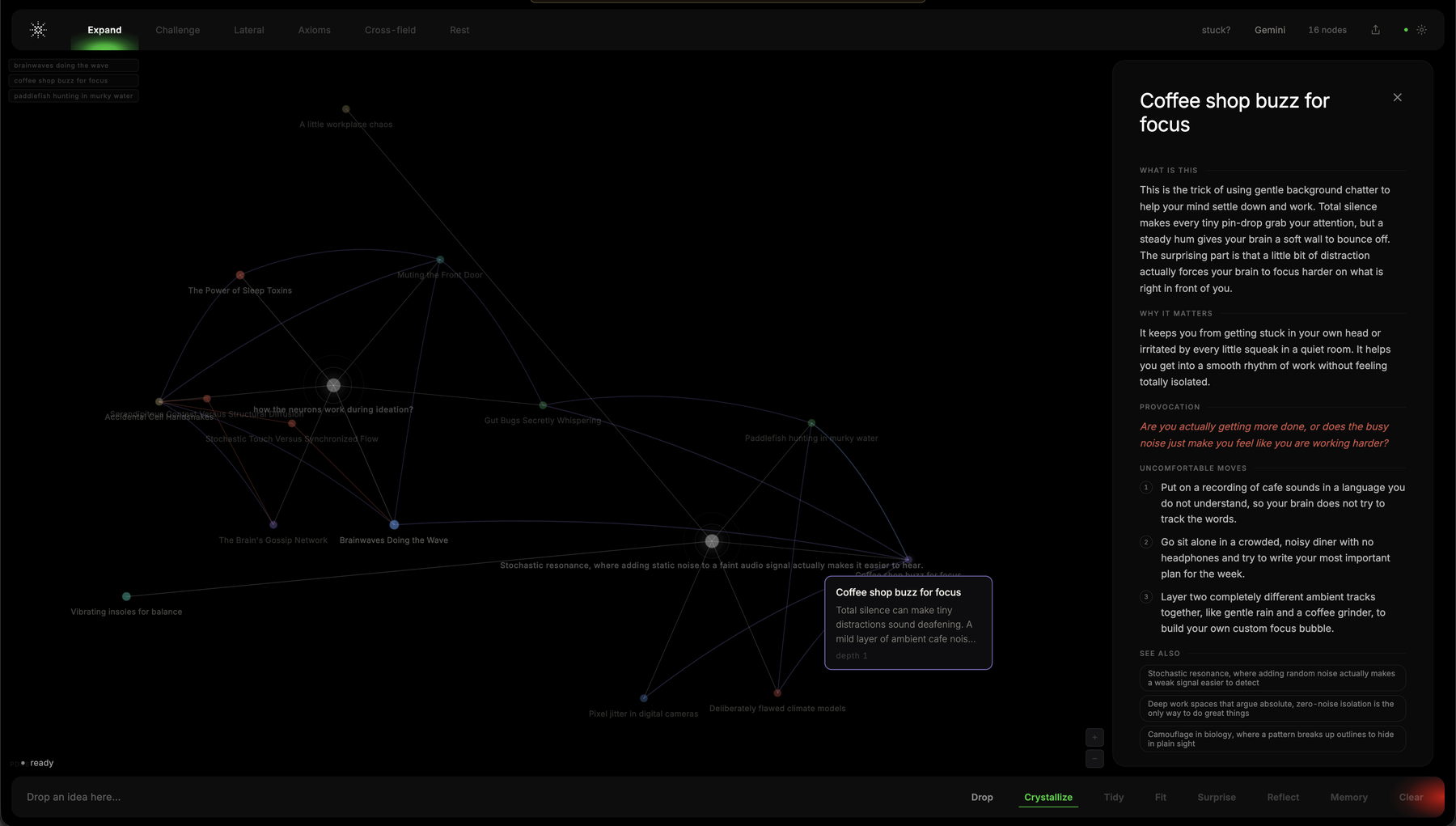Open the Lateral tab
The height and width of the screenshot is (826, 1456).
tap(249, 30)
